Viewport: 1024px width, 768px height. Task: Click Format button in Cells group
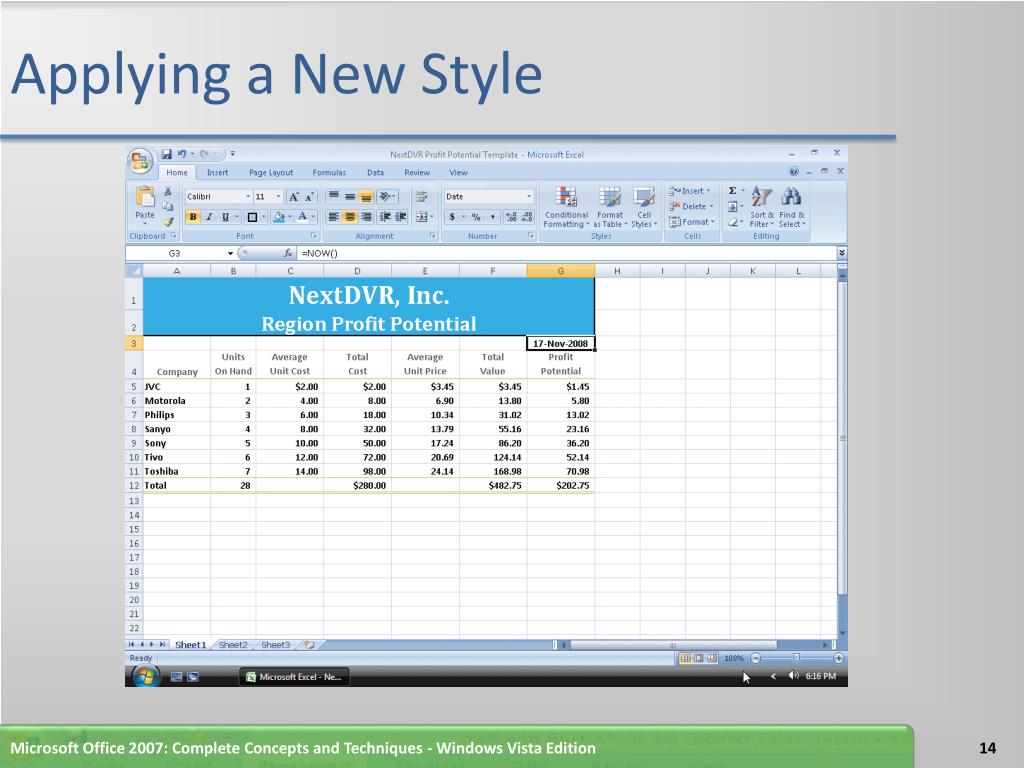(x=692, y=222)
